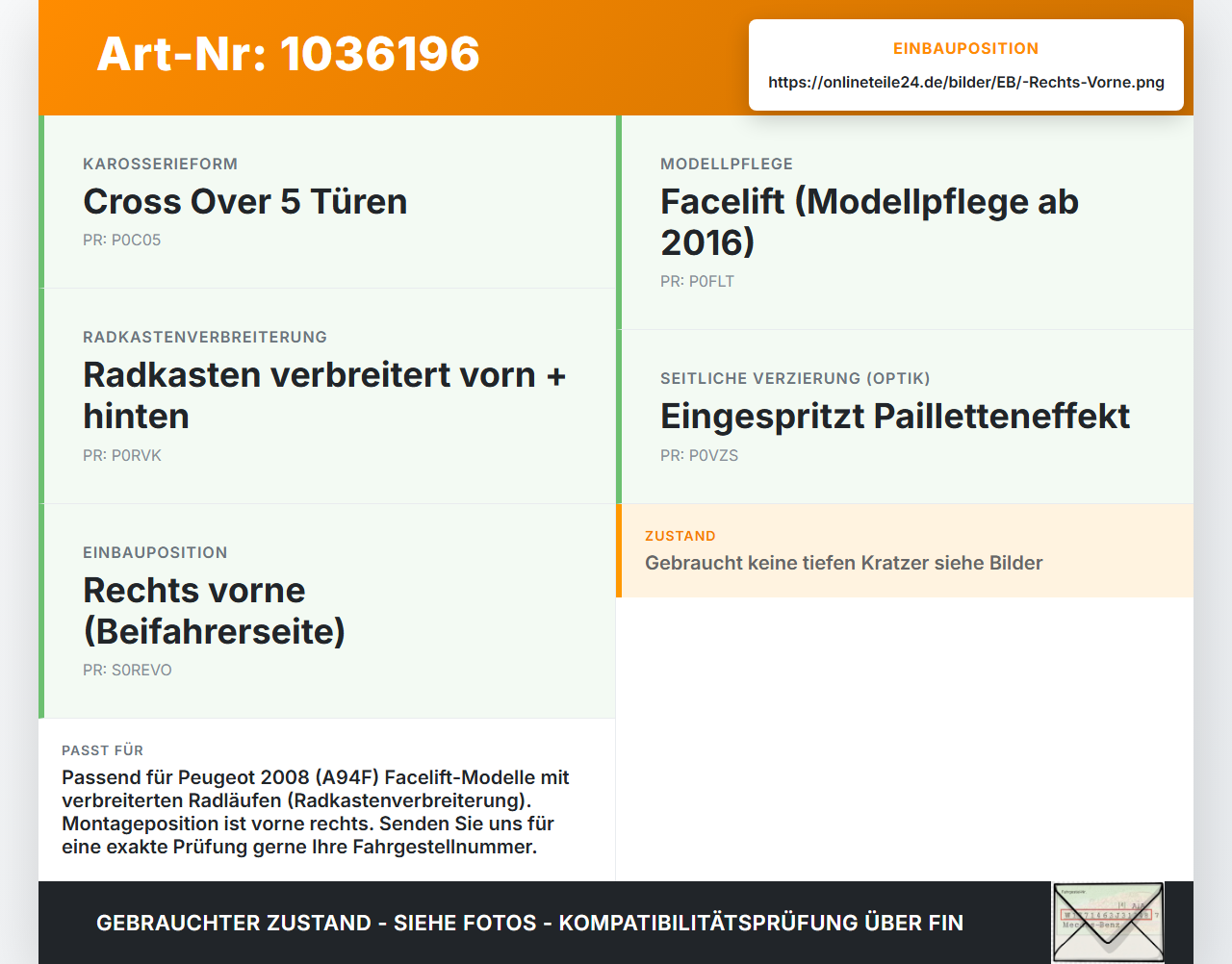Click the PR: S0REVO code
The height and width of the screenshot is (964, 1232).
click(127, 671)
